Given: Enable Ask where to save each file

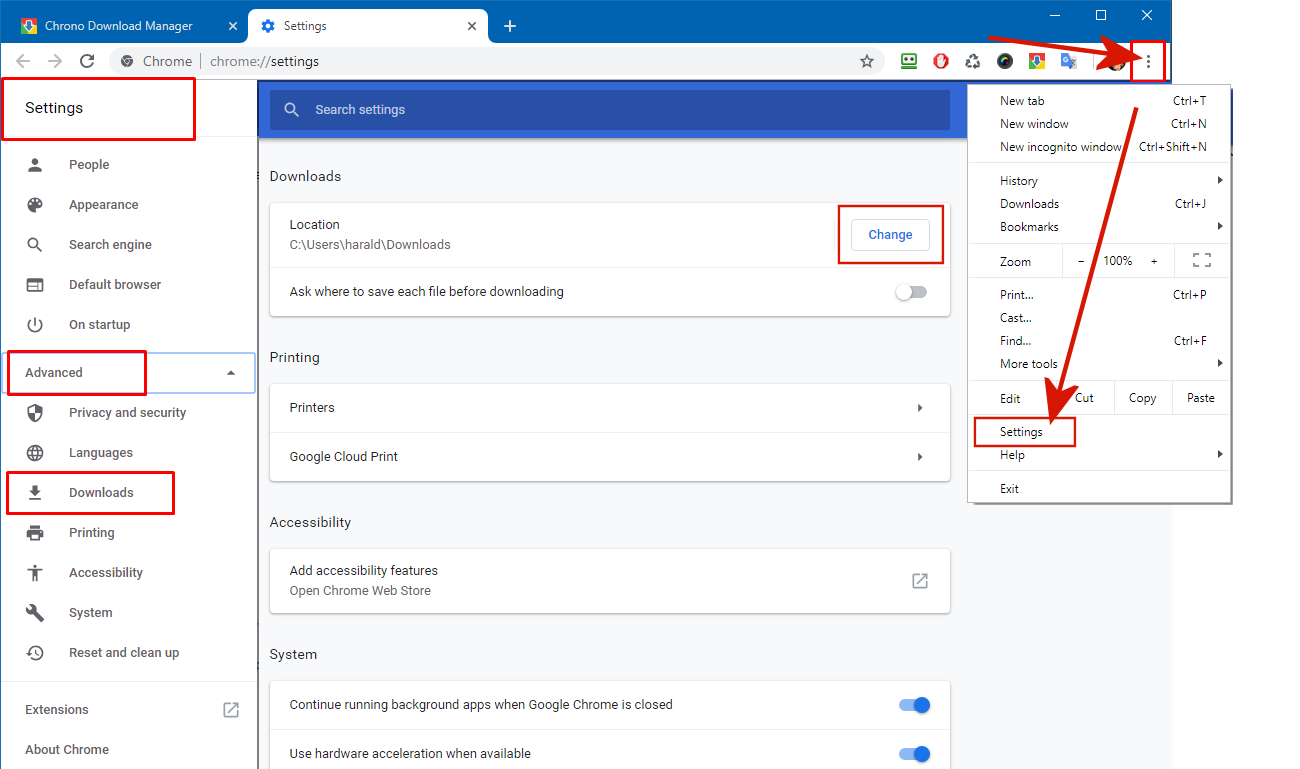Looking at the screenshot, I should (x=911, y=292).
